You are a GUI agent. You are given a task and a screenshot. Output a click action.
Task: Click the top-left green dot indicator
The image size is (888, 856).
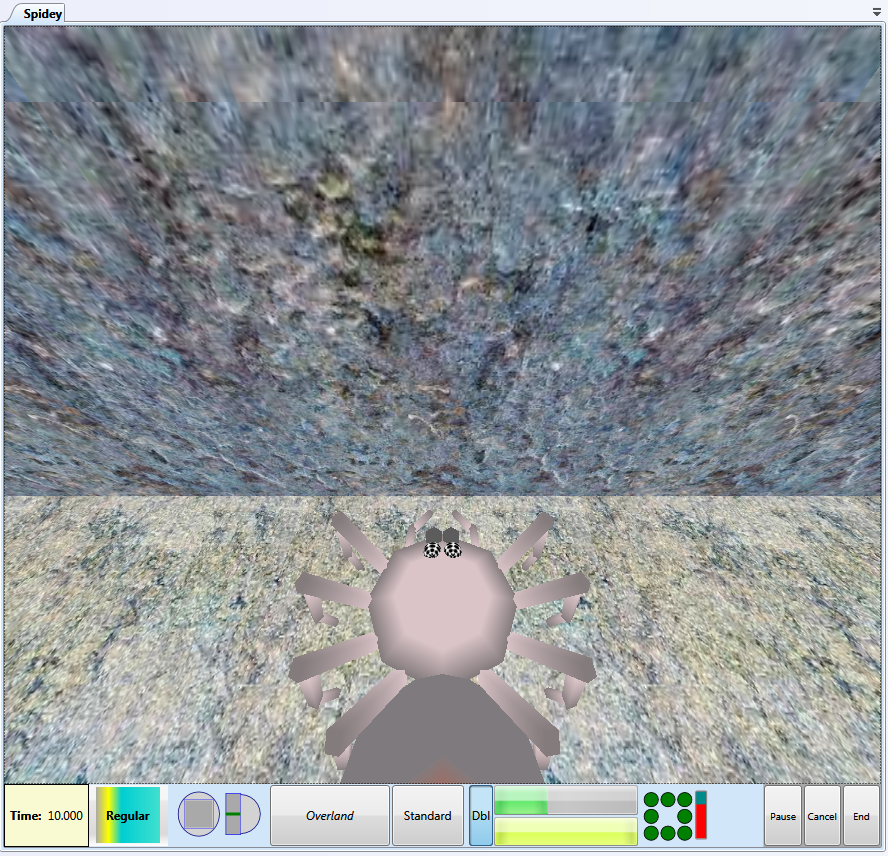click(651, 800)
